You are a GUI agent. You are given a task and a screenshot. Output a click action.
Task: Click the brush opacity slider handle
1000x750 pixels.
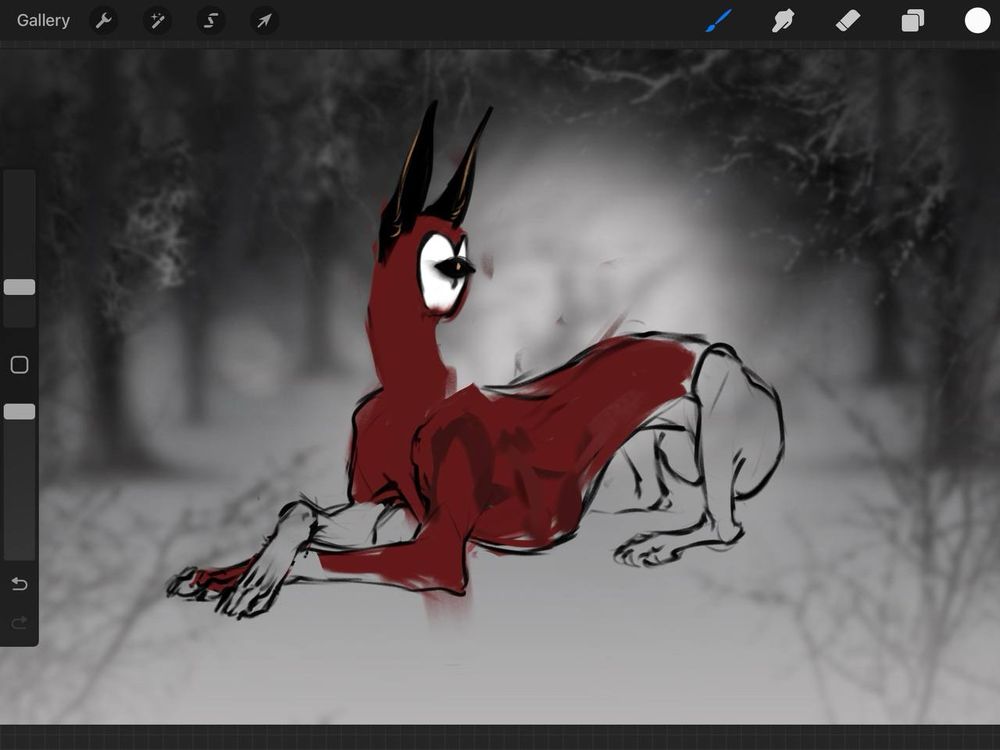(19, 411)
